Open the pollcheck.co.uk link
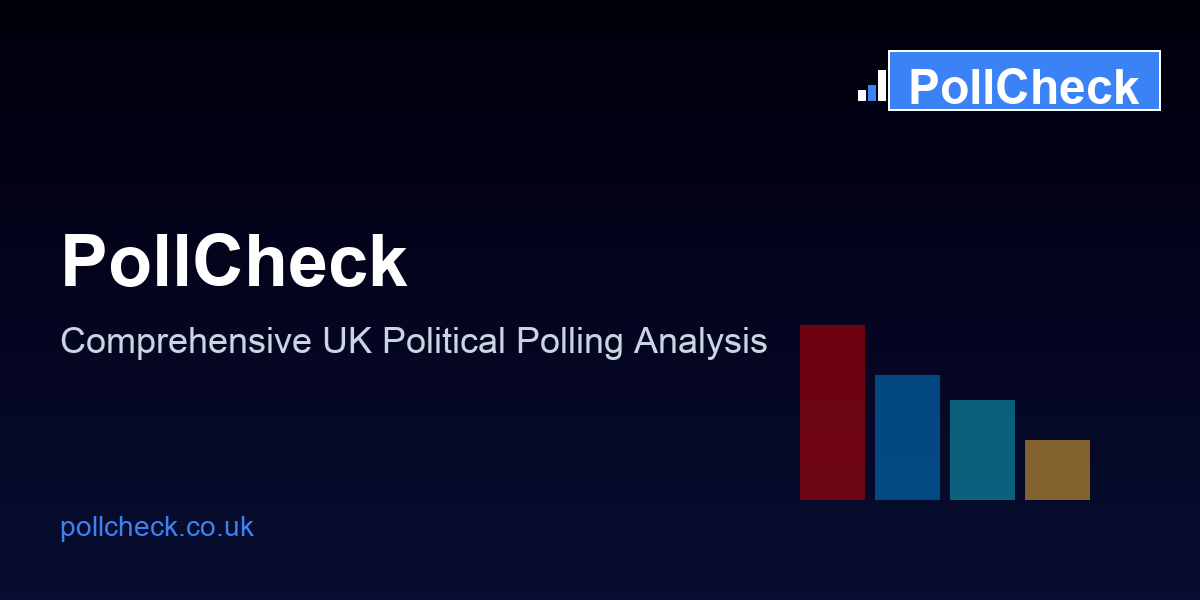 tap(157, 527)
